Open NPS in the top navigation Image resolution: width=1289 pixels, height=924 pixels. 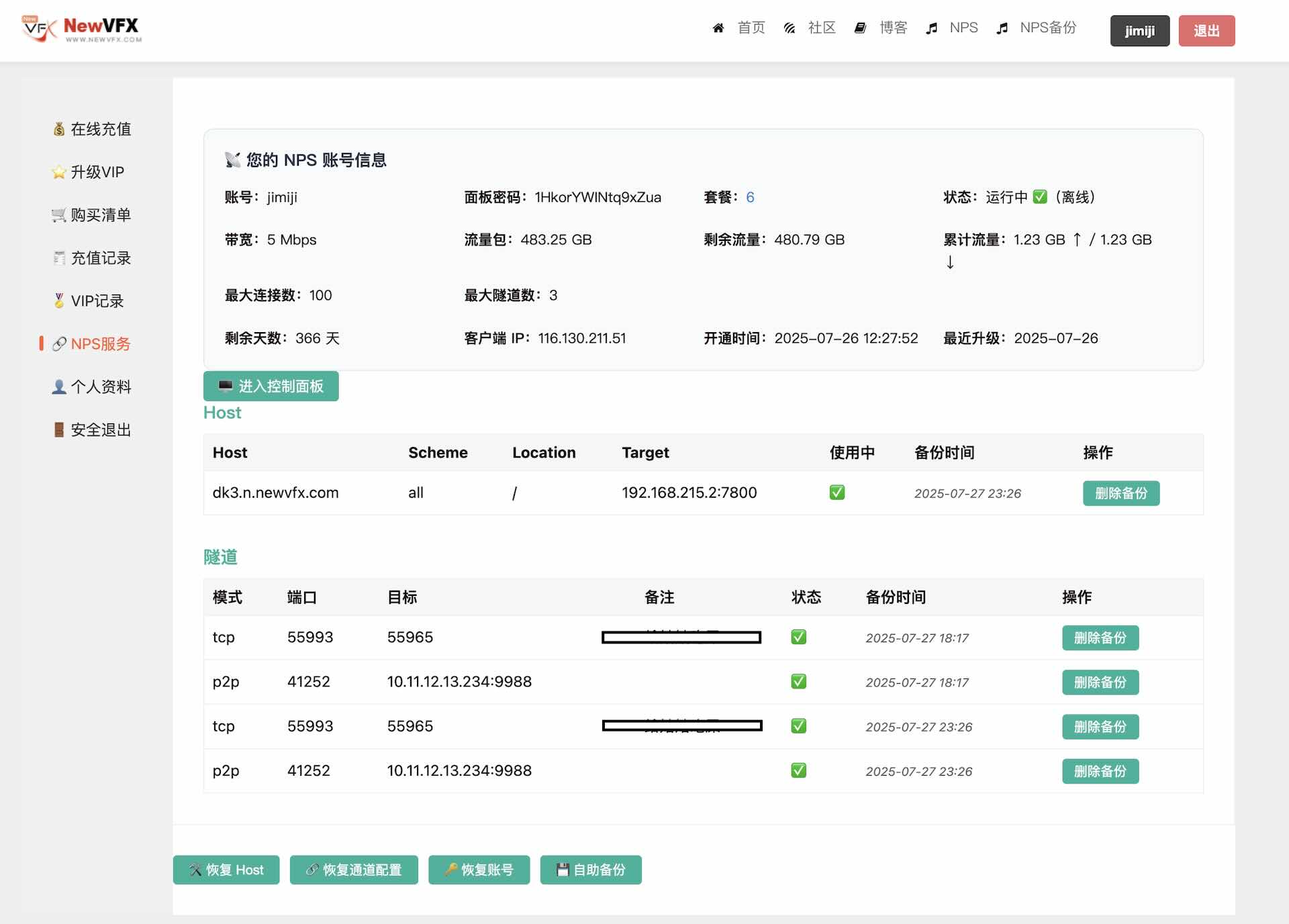(x=963, y=28)
